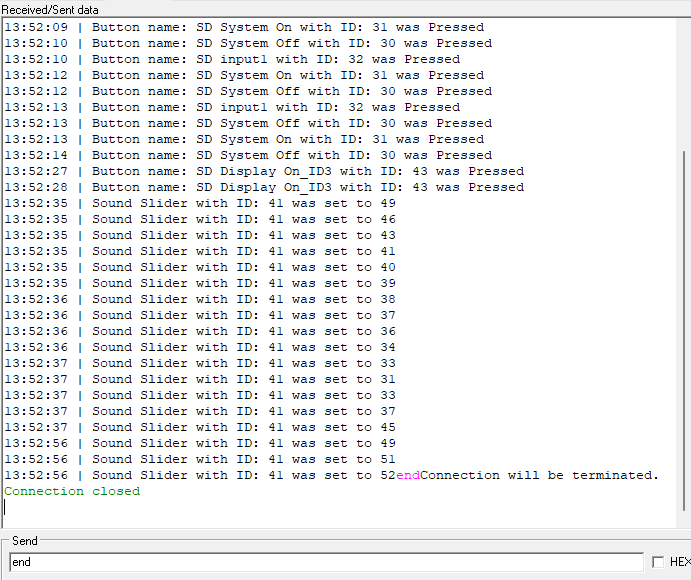Image resolution: width=691 pixels, height=580 pixels.
Task: Click the Sound Slider "set to 34" line
Action: [200, 347]
